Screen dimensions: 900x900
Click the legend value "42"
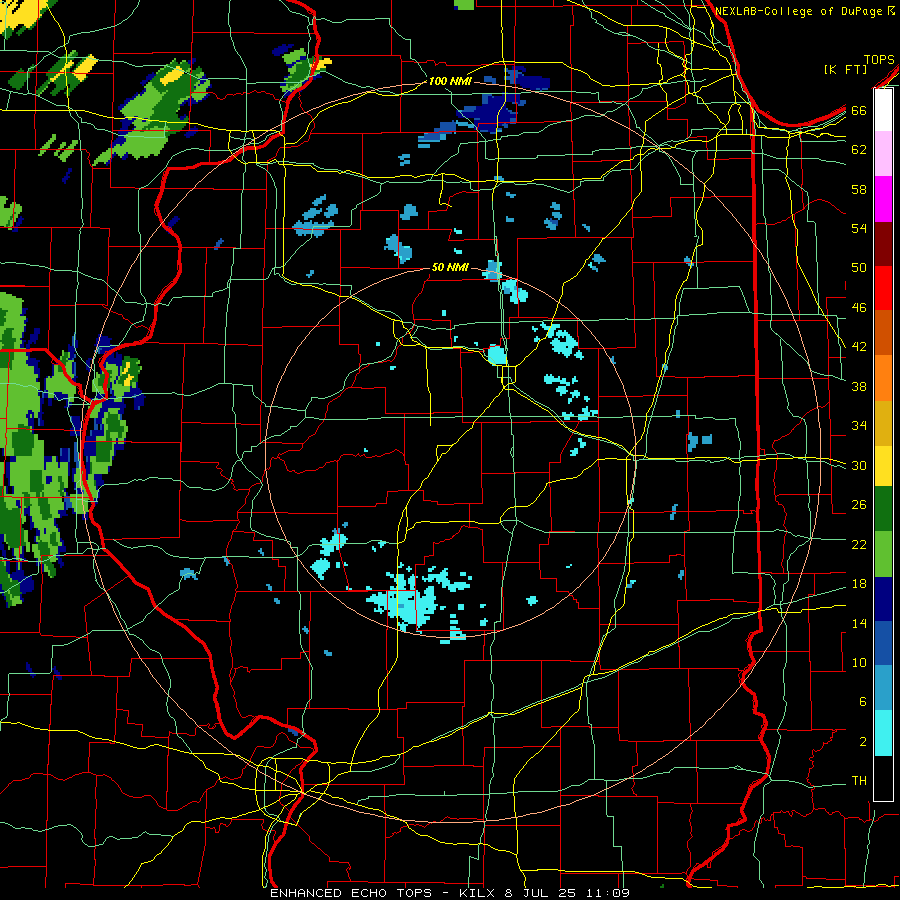(x=859, y=346)
